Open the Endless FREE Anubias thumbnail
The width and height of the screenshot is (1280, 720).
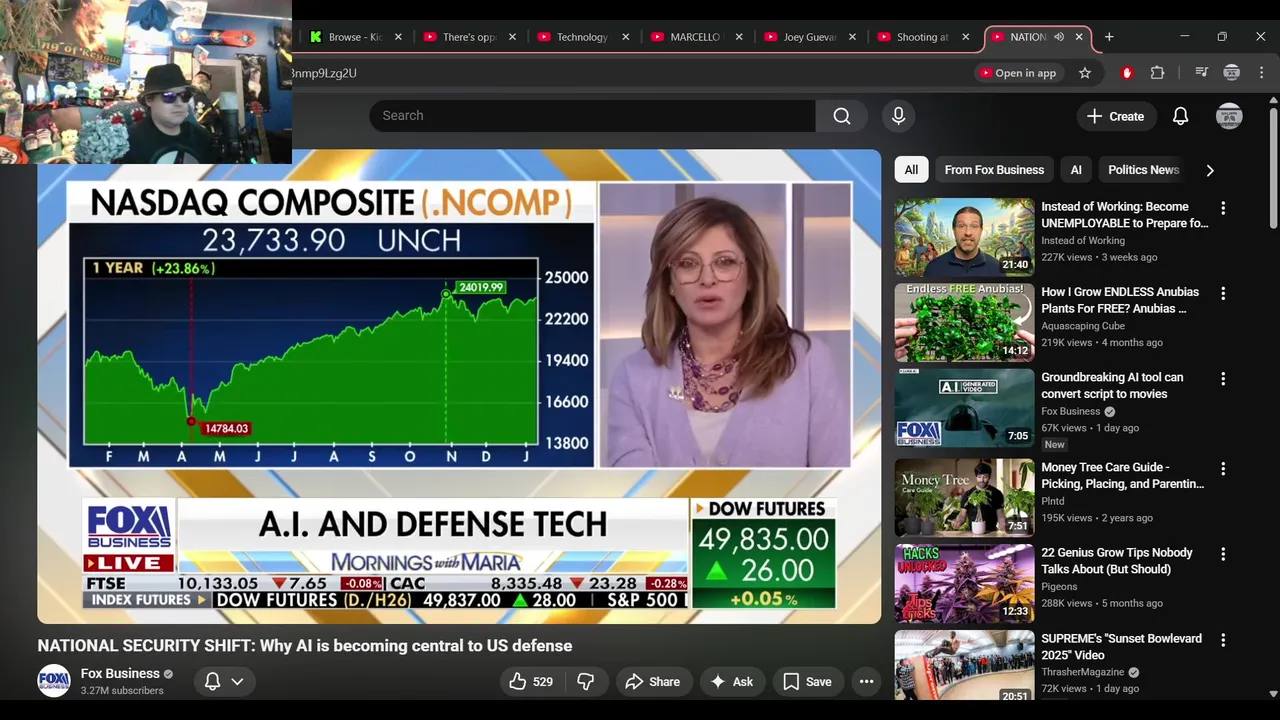coord(964,322)
